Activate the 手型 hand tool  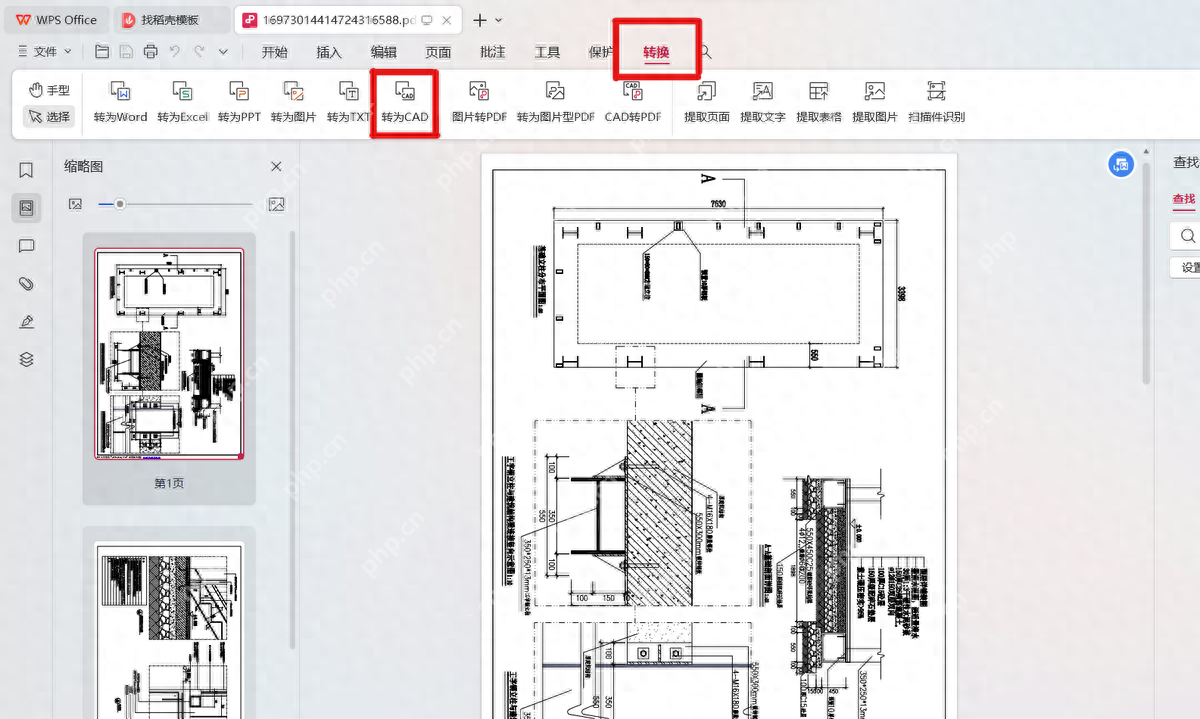49,90
